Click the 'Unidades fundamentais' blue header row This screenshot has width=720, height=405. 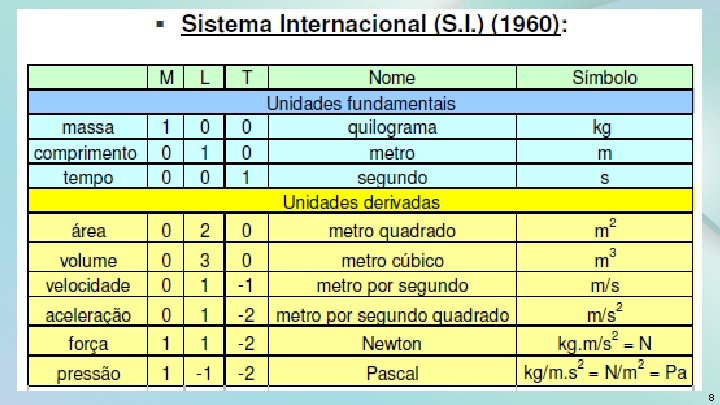coord(360,102)
